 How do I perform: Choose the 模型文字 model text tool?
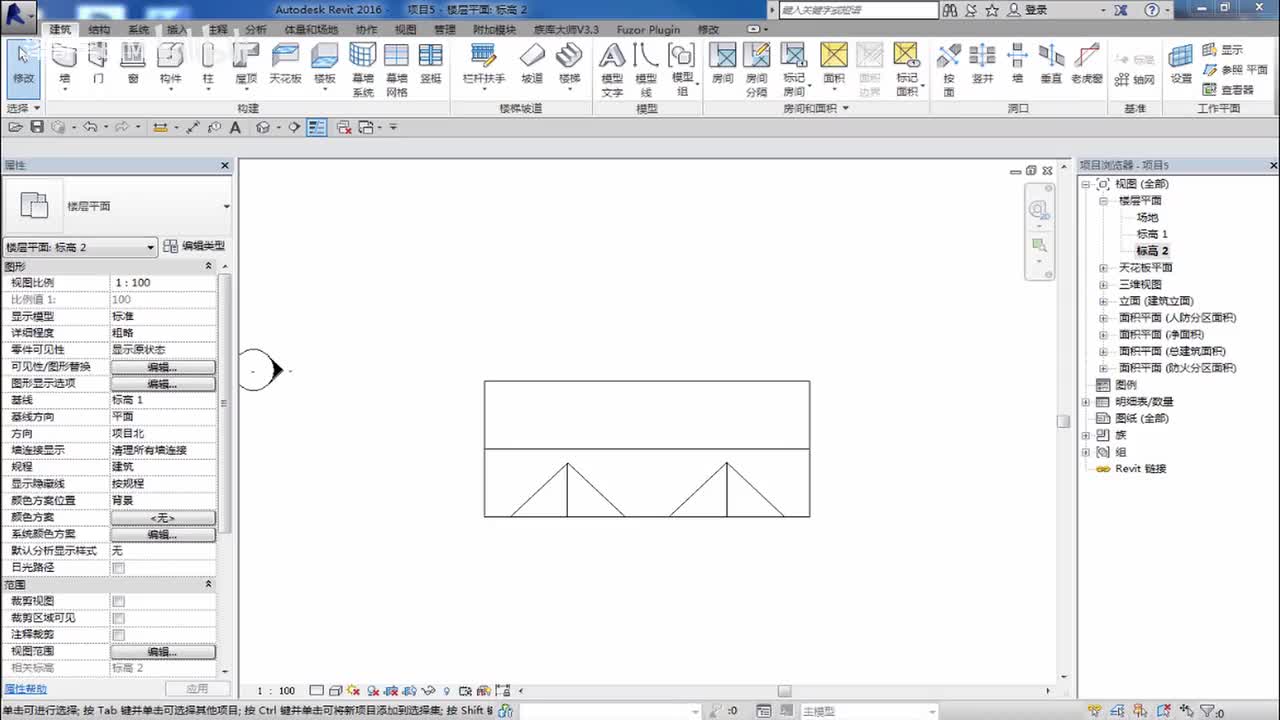[612, 70]
